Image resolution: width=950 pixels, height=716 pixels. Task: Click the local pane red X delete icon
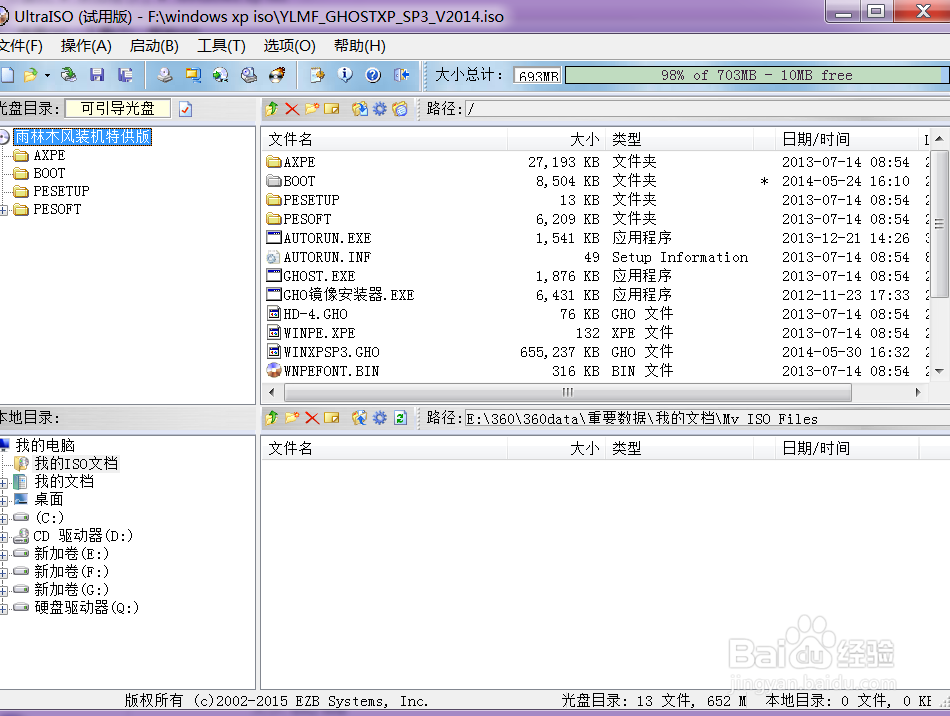tap(312, 418)
